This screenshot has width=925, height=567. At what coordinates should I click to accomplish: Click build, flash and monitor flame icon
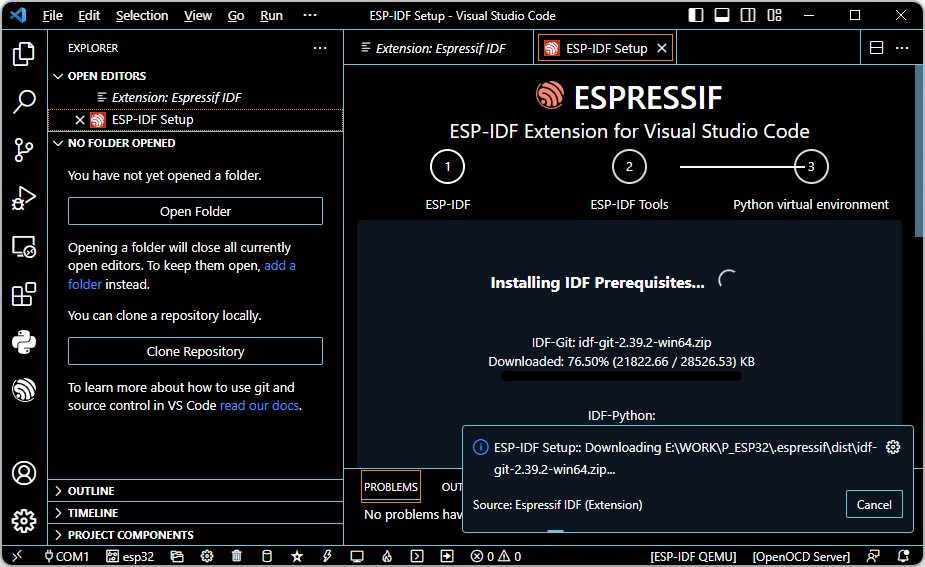[387, 556]
